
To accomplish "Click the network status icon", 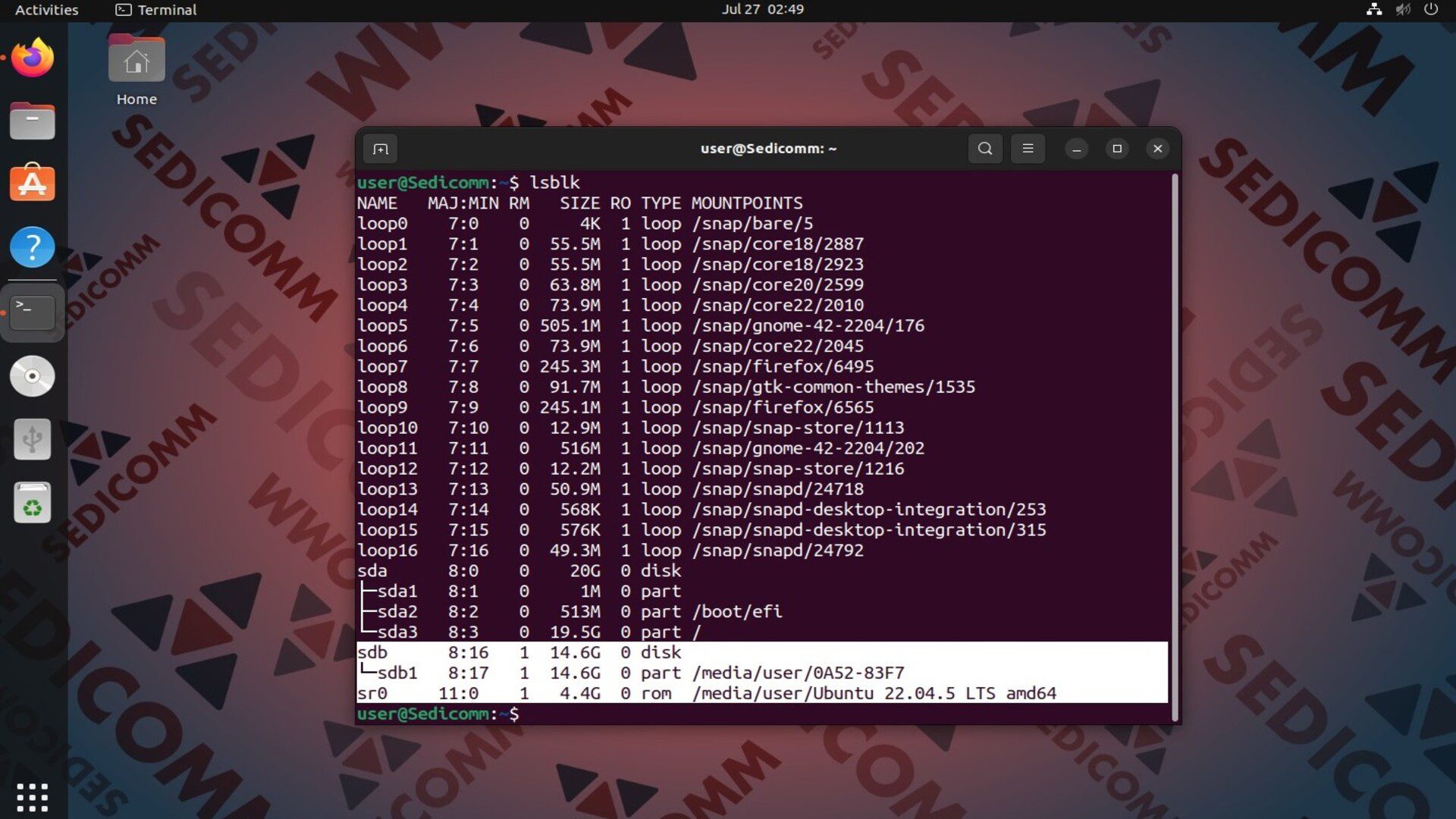I will point(1374,10).
